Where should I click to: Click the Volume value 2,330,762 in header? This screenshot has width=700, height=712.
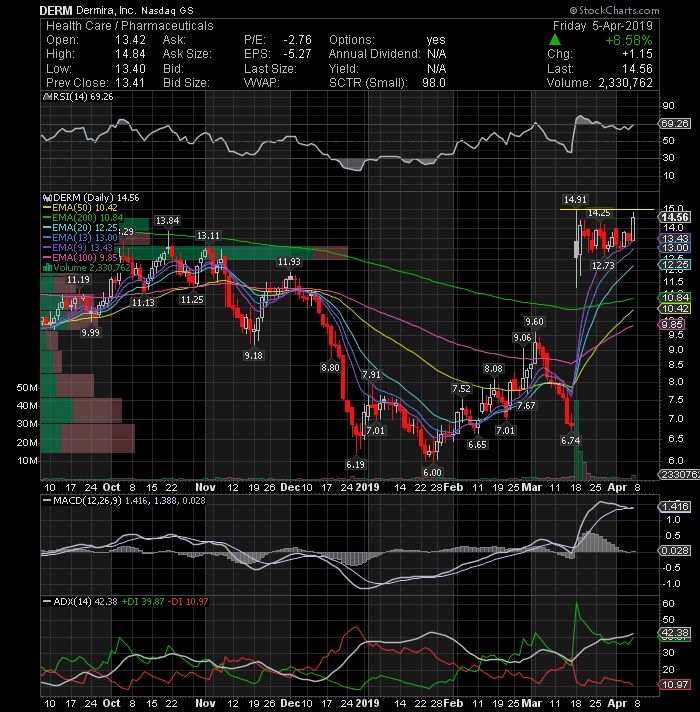[625, 83]
